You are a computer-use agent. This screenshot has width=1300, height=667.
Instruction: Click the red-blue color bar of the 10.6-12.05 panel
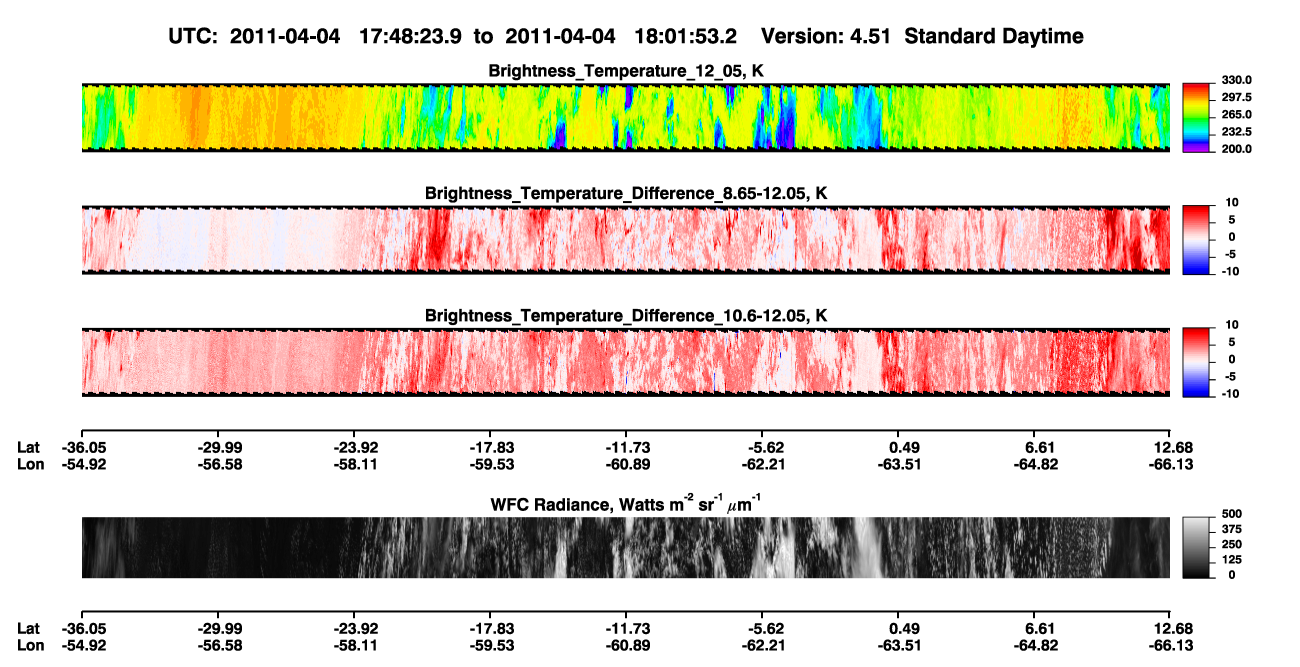pyautogui.click(x=1197, y=363)
